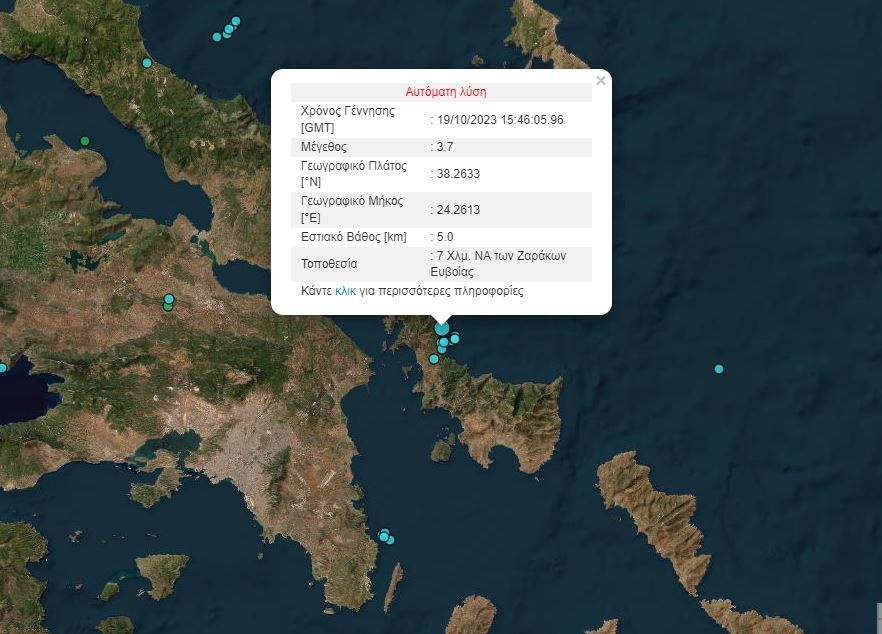Click the single cyan marker on the northern peninsula
Image resolution: width=882 pixels, height=634 pixels.
[147, 63]
